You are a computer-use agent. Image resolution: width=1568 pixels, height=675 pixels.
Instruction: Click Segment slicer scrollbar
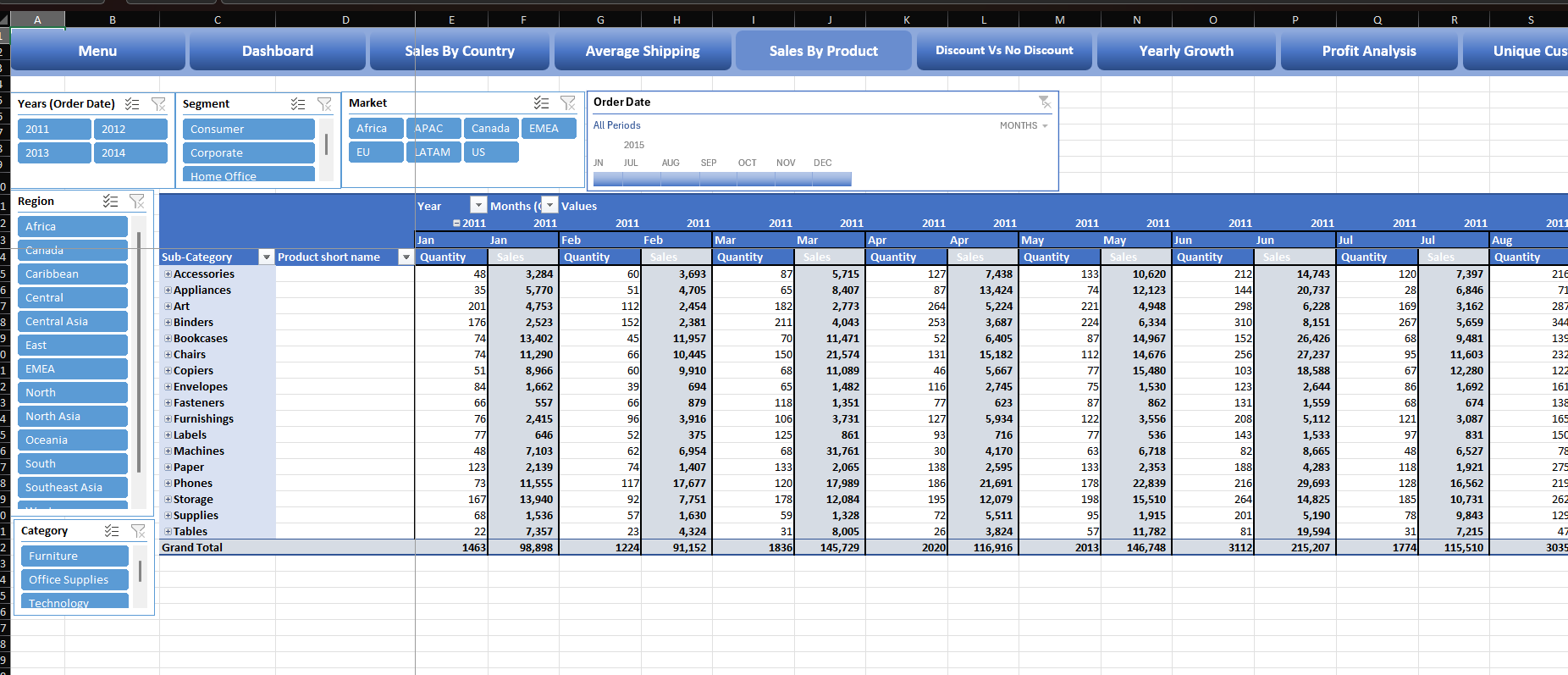(x=326, y=144)
